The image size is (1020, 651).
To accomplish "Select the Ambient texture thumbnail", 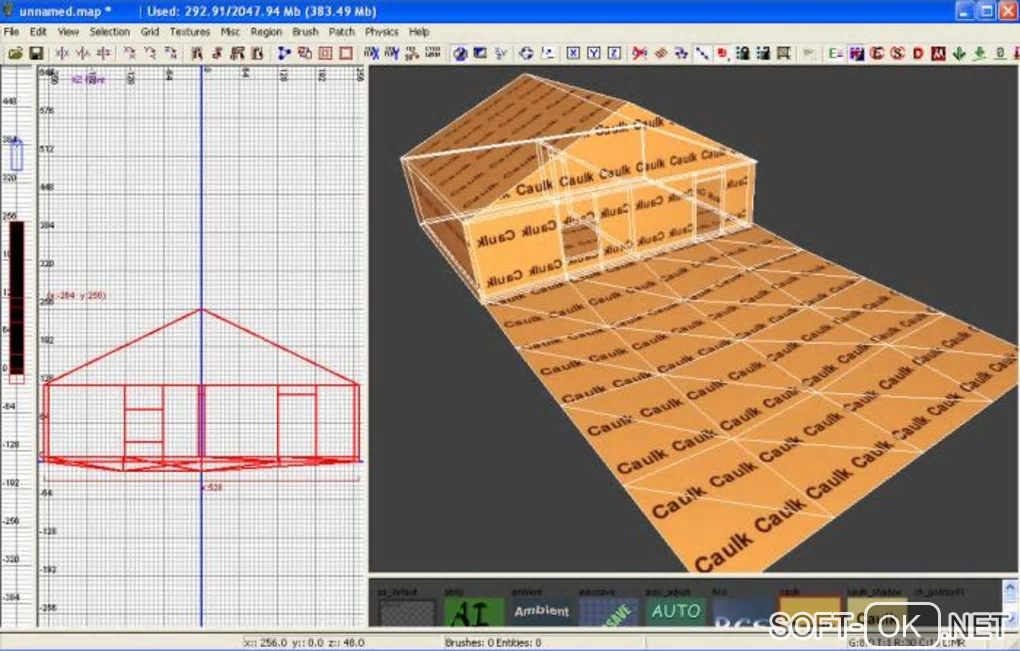I will tap(541, 612).
